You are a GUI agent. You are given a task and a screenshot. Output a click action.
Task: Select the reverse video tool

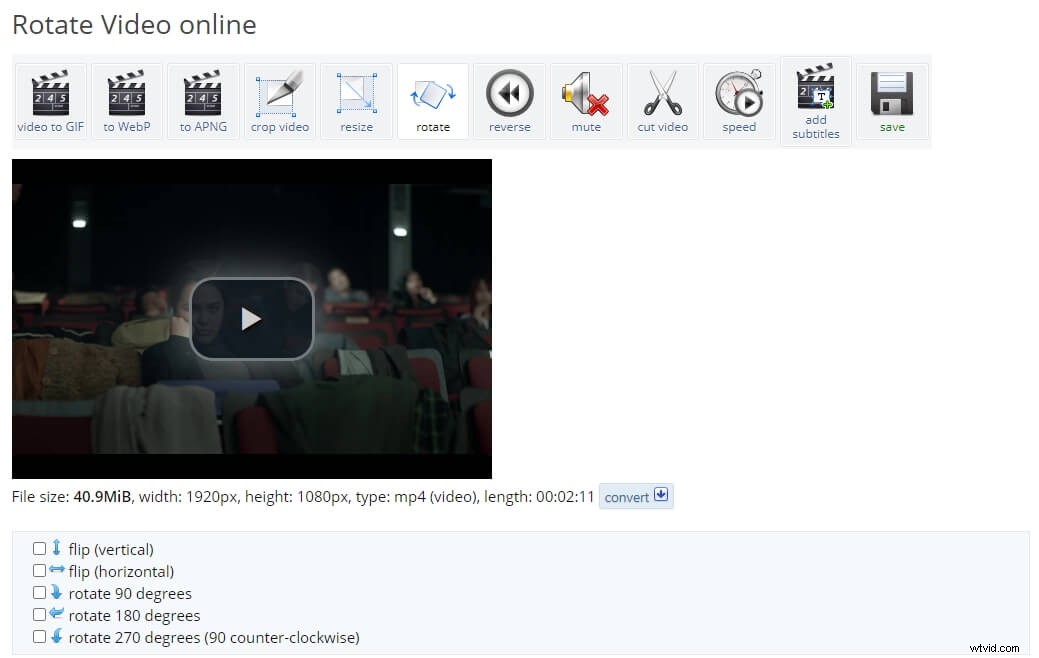(510, 99)
